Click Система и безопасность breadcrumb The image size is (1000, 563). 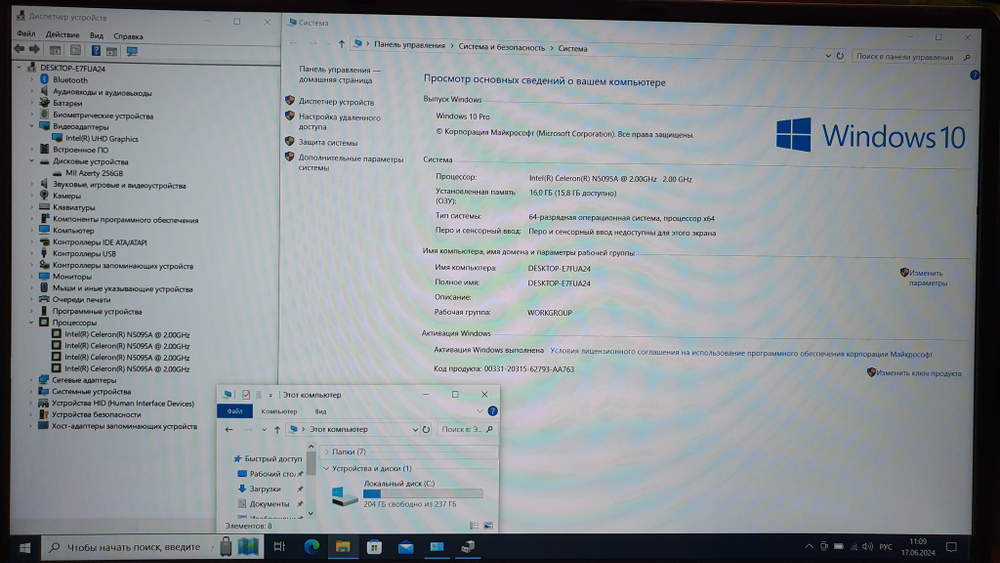pos(501,47)
